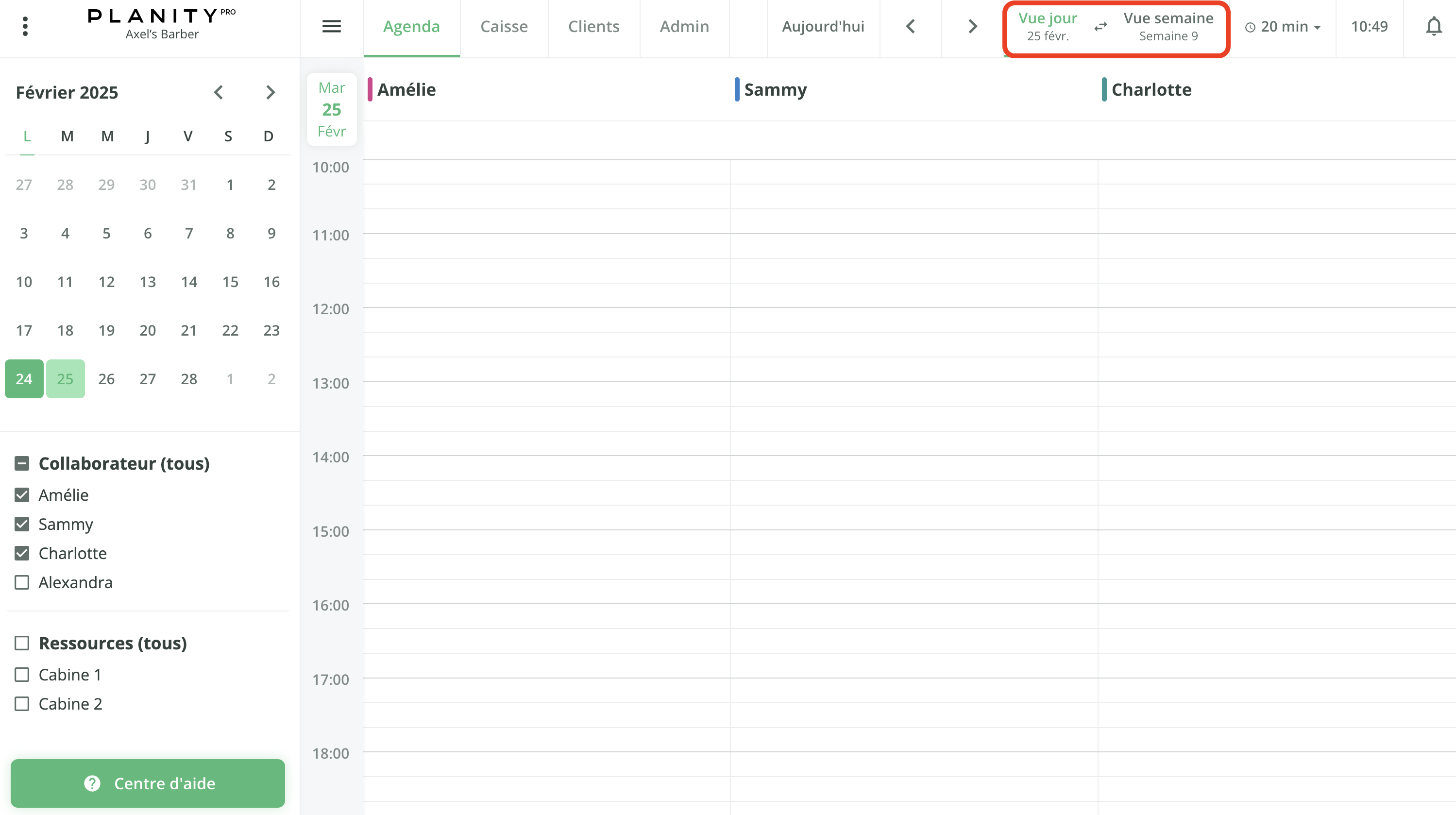This screenshot has height=815, width=1456.
Task: Click Charlotte's teal color bar
Action: pos(1103,89)
